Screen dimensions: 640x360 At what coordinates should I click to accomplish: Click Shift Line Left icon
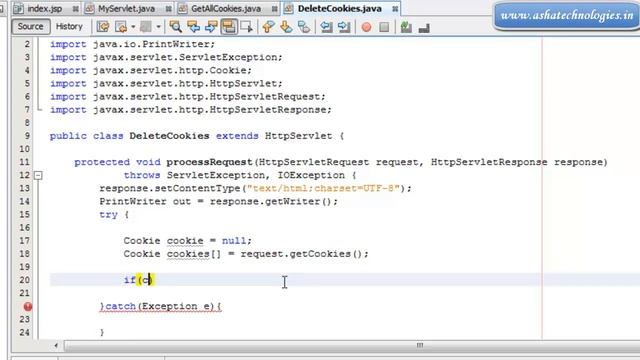(326, 27)
